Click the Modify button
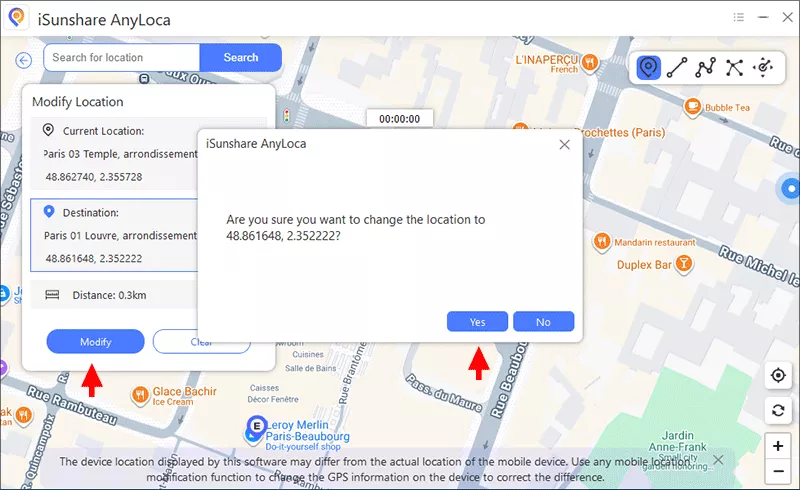The height and width of the screenshot is (490, 800). point(95,341)
